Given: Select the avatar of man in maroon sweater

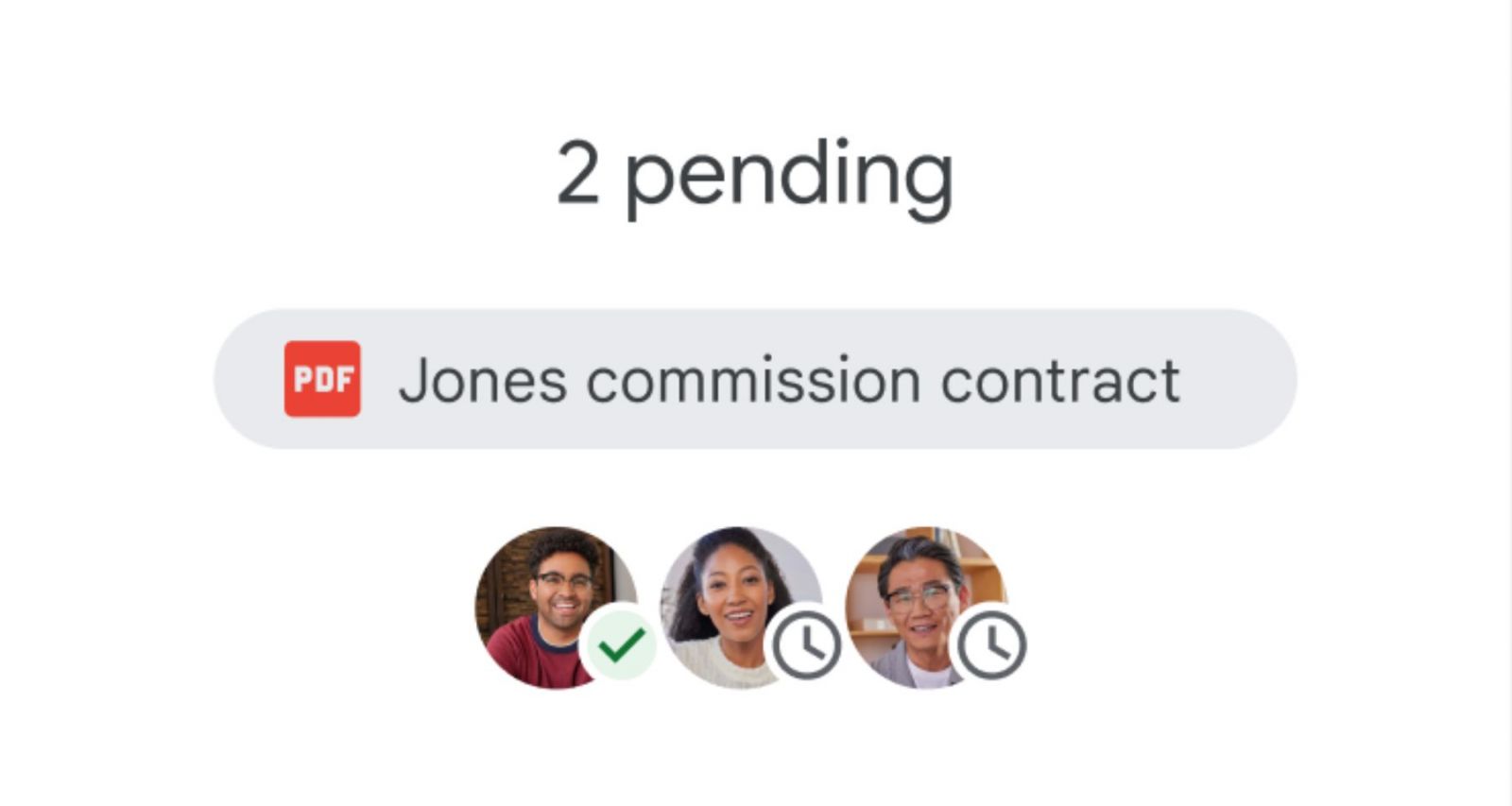Looking at the screenshot, I should click(x=556, y=608).
